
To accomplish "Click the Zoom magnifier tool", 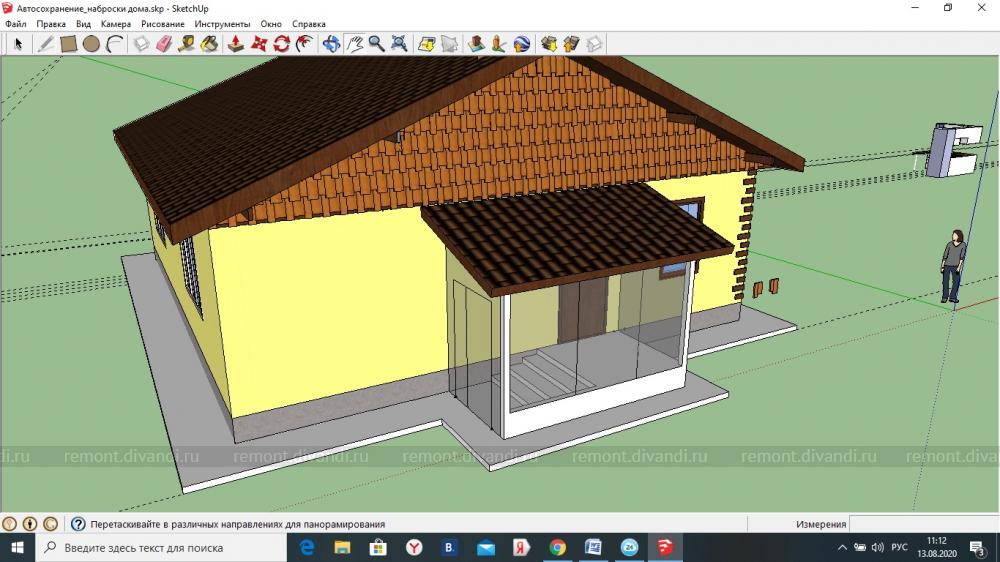I will click(x=376, y=43).
